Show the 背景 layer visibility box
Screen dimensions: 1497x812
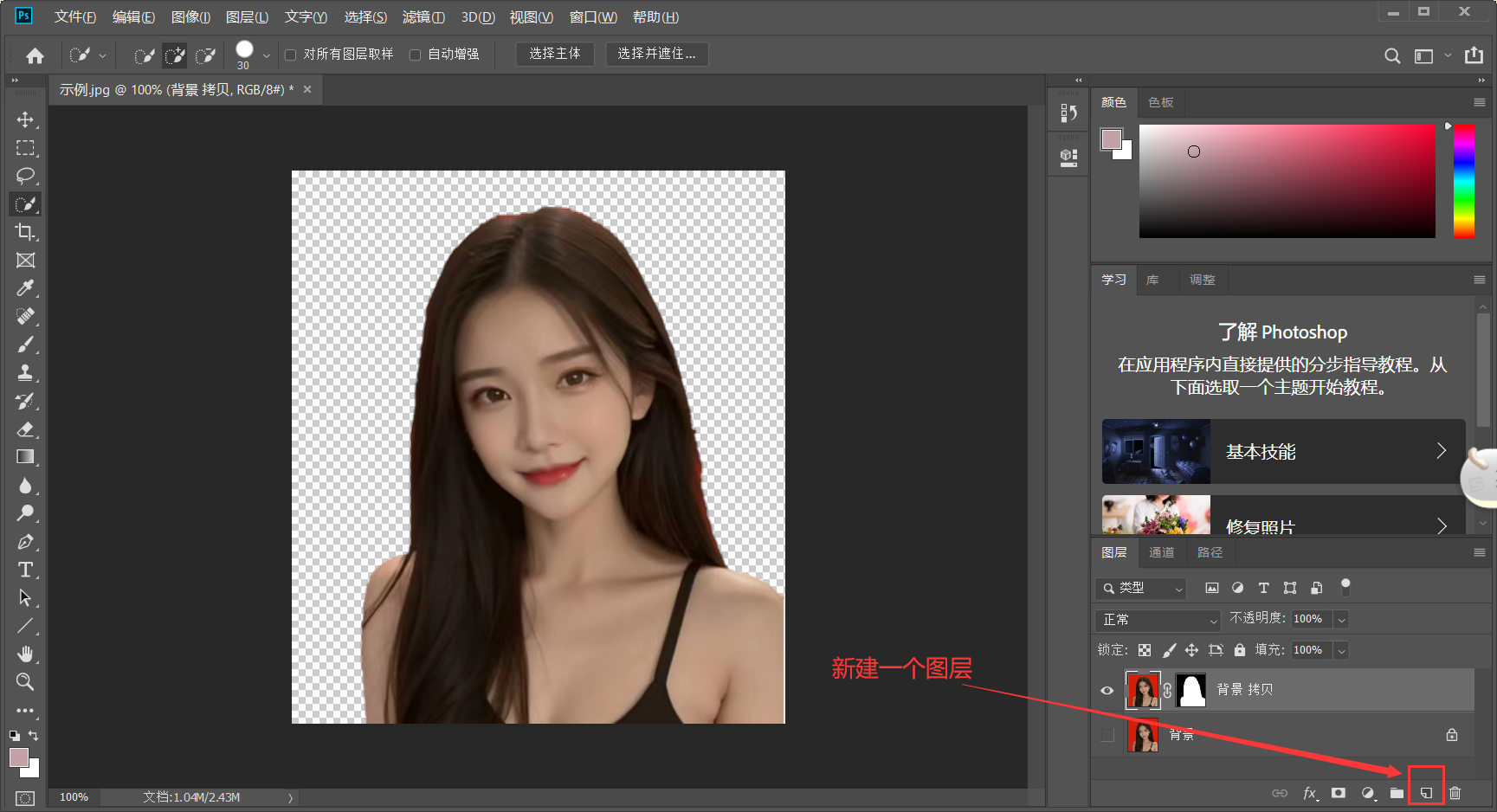click(x=1107, y=735)
